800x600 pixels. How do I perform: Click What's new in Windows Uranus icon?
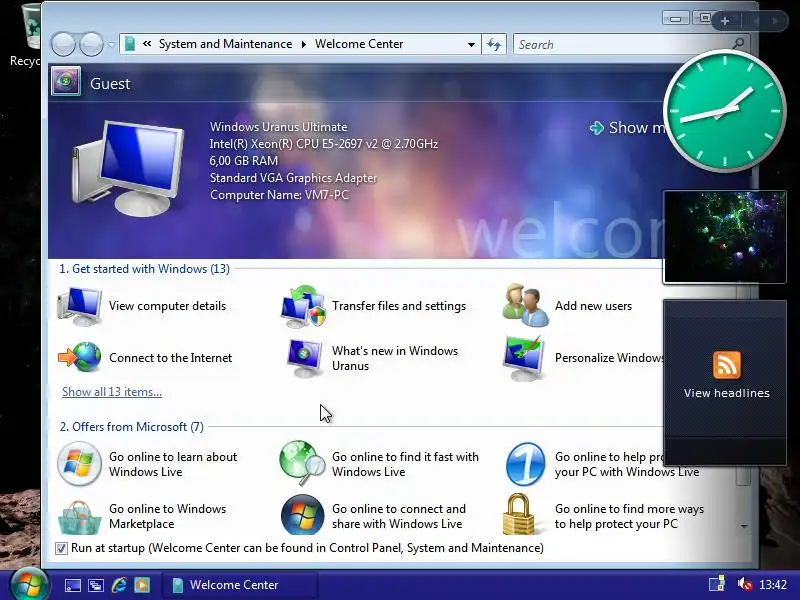point(305,358)
